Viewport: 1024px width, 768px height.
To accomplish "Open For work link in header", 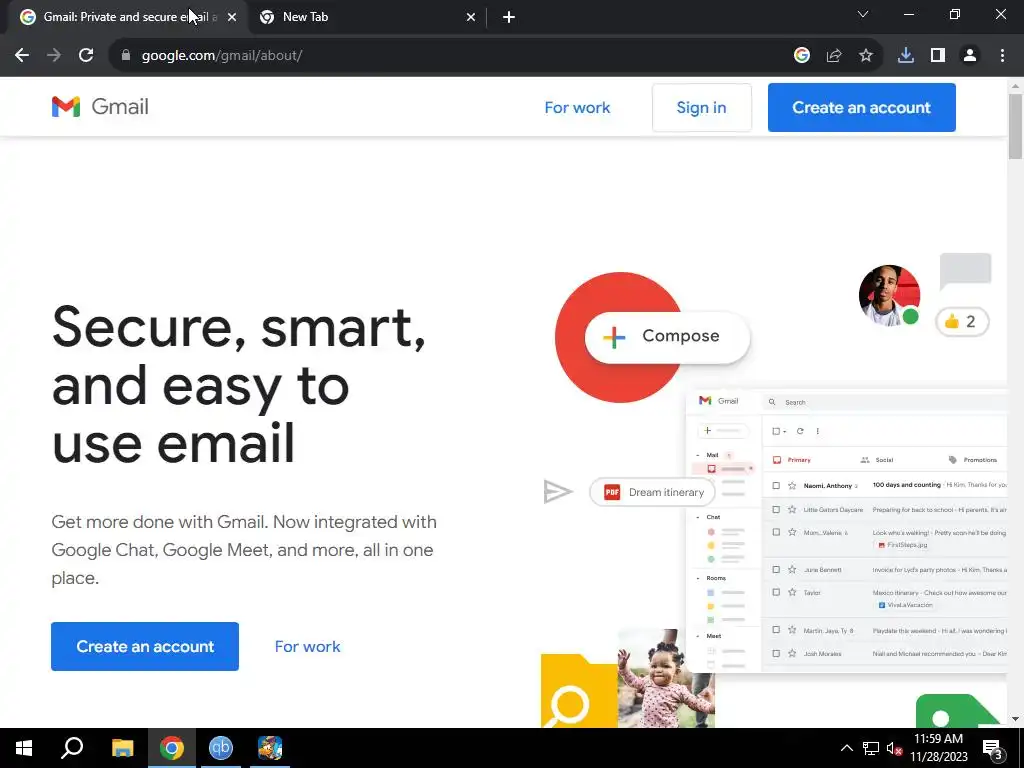I will [577, 107].
